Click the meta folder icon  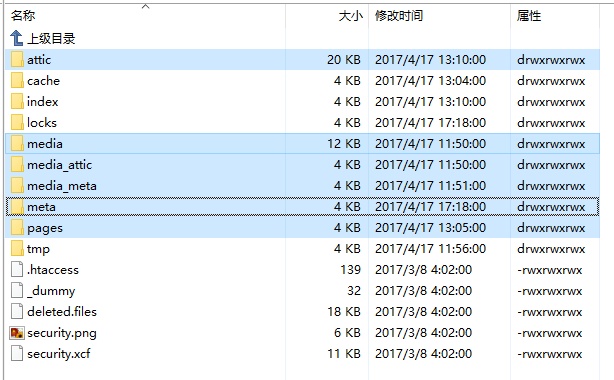click(17, 207)
